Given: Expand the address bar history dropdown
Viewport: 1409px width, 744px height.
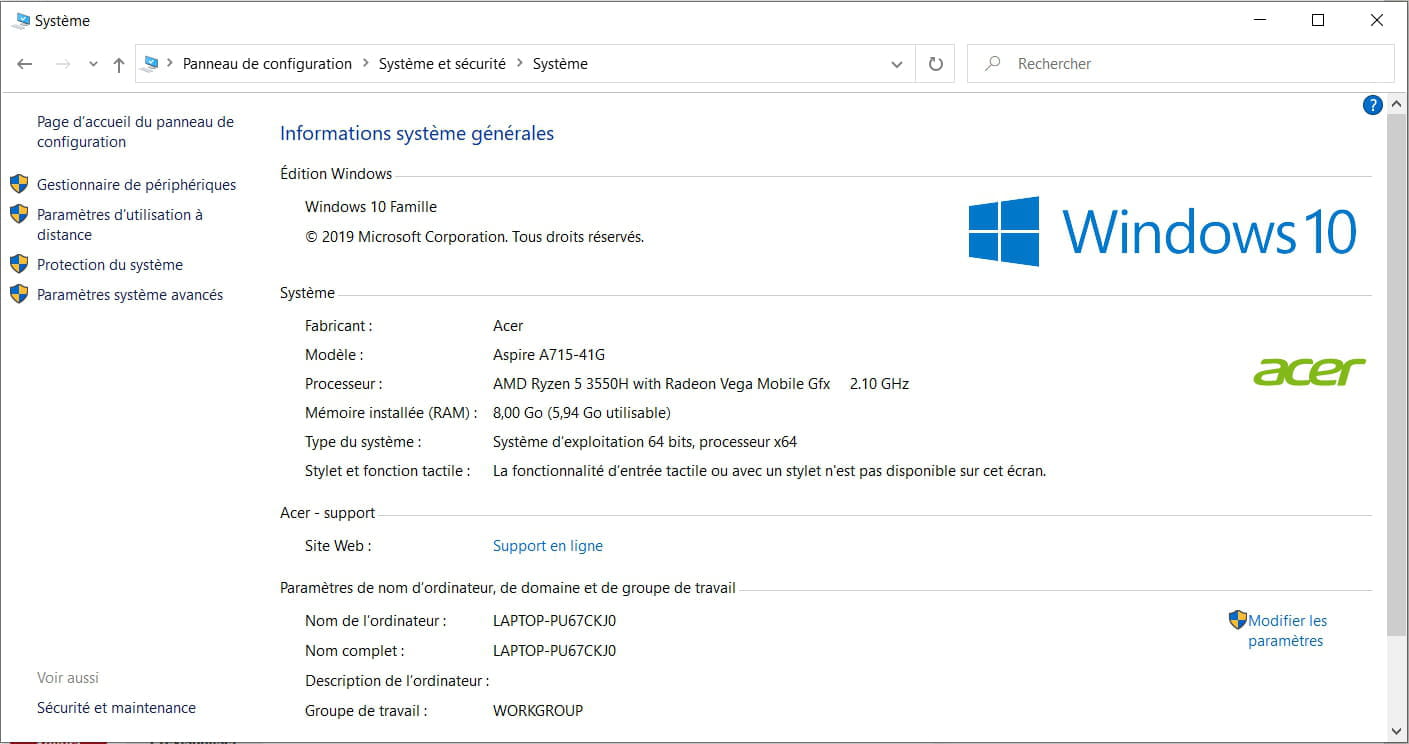Looking at the screenshot, I should coord(896,64).
